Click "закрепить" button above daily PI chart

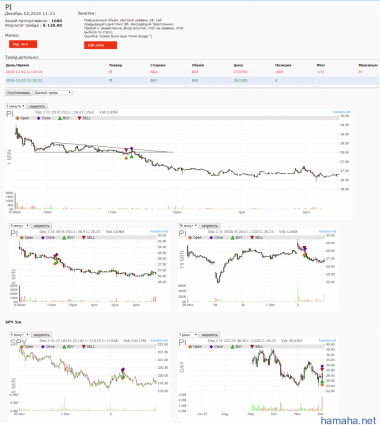(210, 335)
